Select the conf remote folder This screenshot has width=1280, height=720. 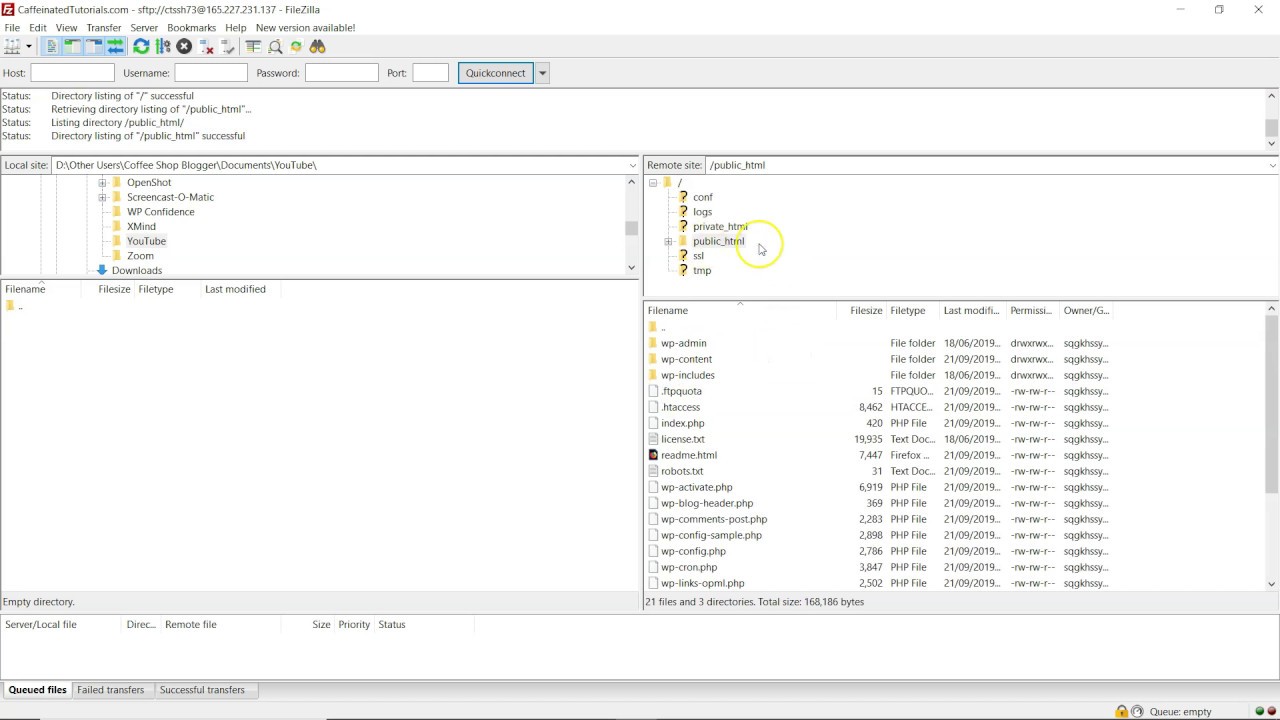703,197
